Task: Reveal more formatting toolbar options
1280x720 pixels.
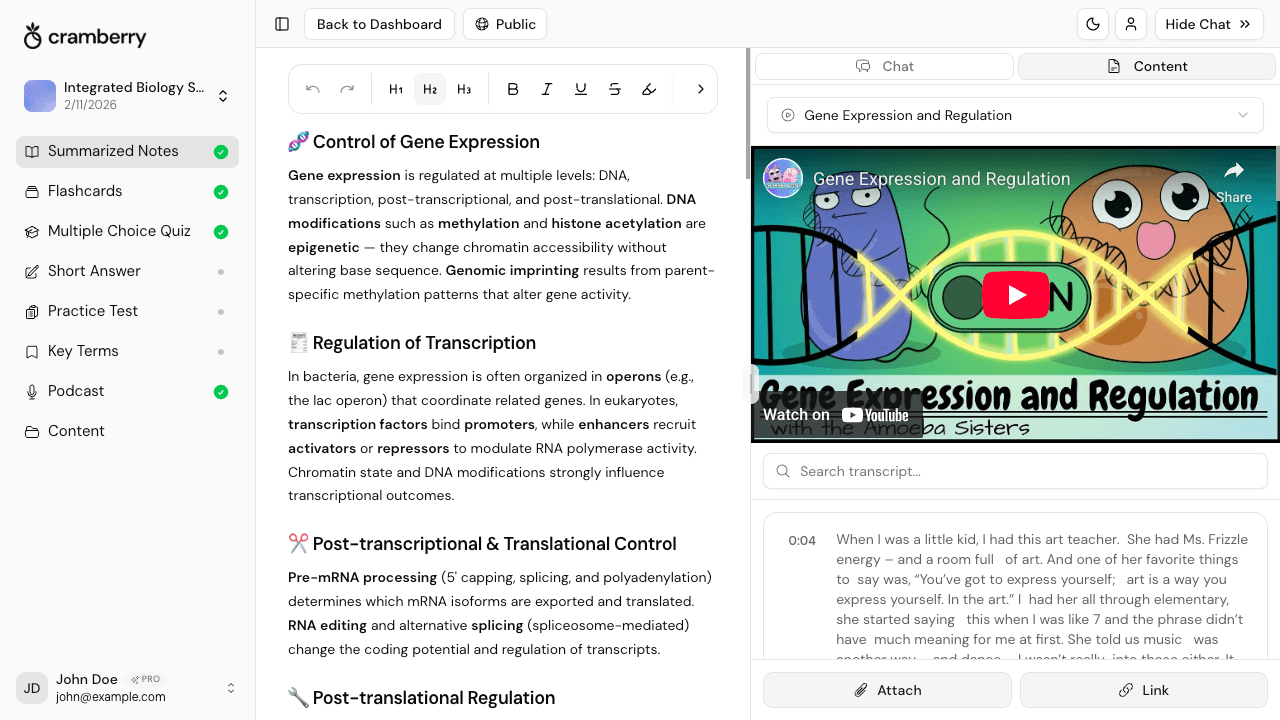Action: coord(700,89)
